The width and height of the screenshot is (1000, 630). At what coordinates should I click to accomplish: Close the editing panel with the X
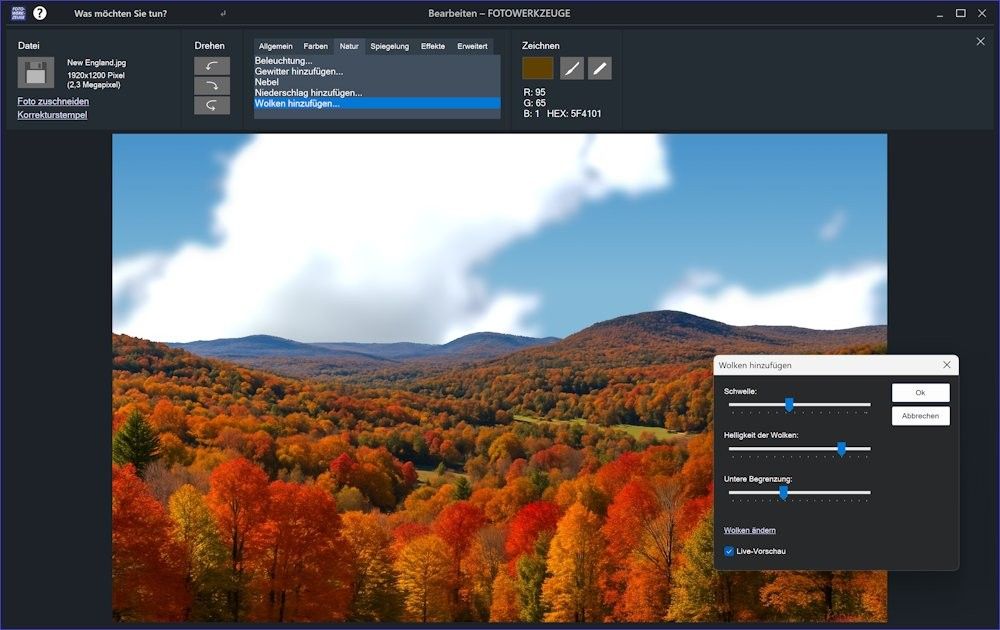click(x=980, y=41)
